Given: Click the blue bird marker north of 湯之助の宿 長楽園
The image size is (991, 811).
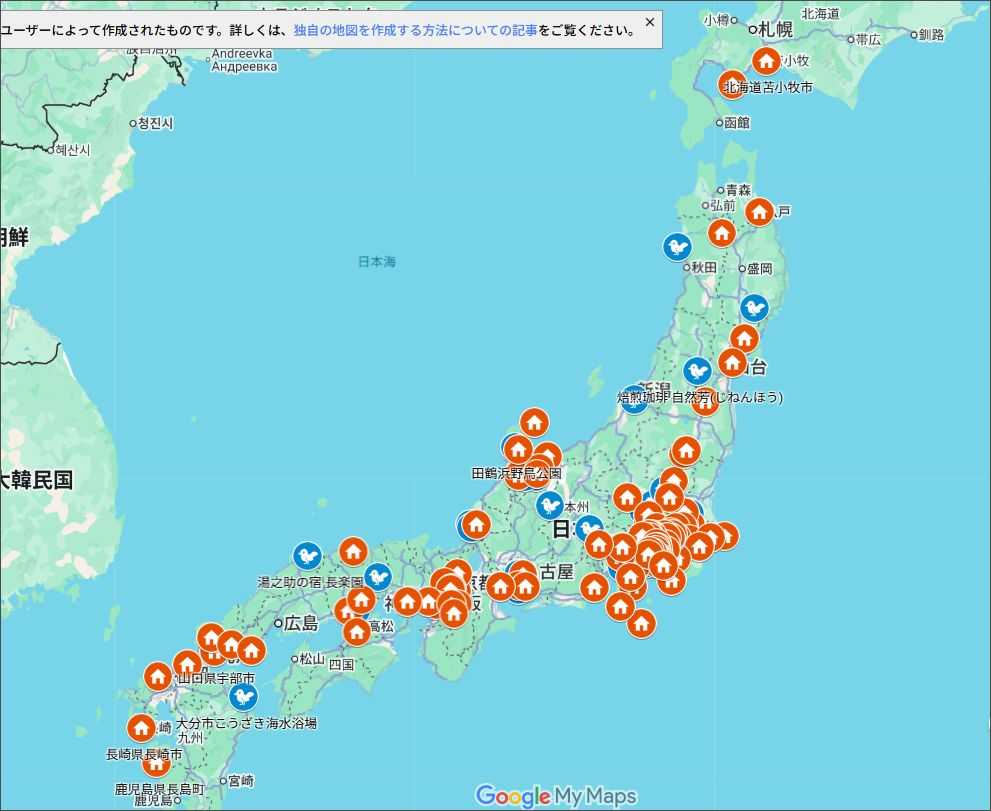Looking at the screenshot, I should click(308, 556).
